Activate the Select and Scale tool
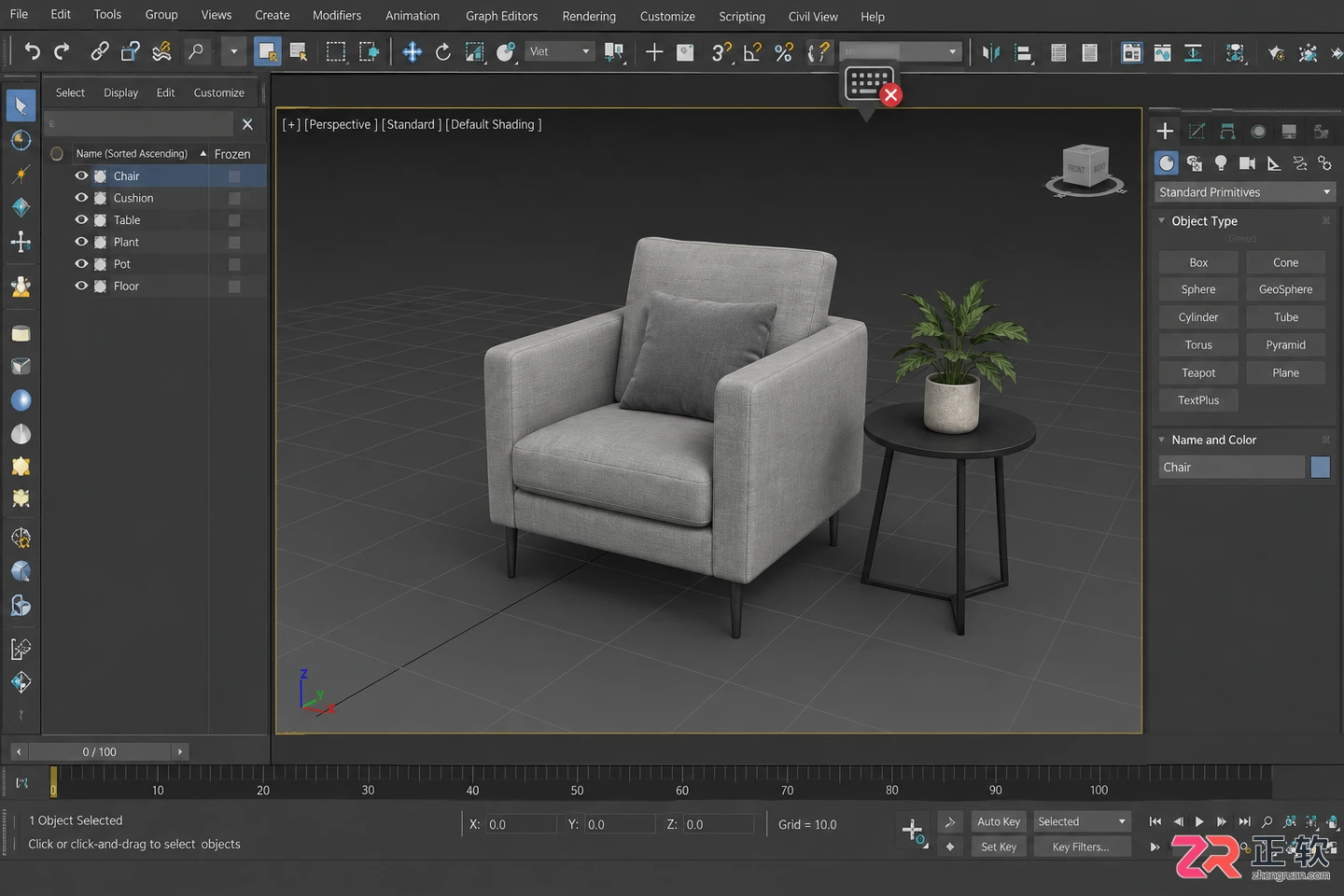1344x896 pixels. 474,51
